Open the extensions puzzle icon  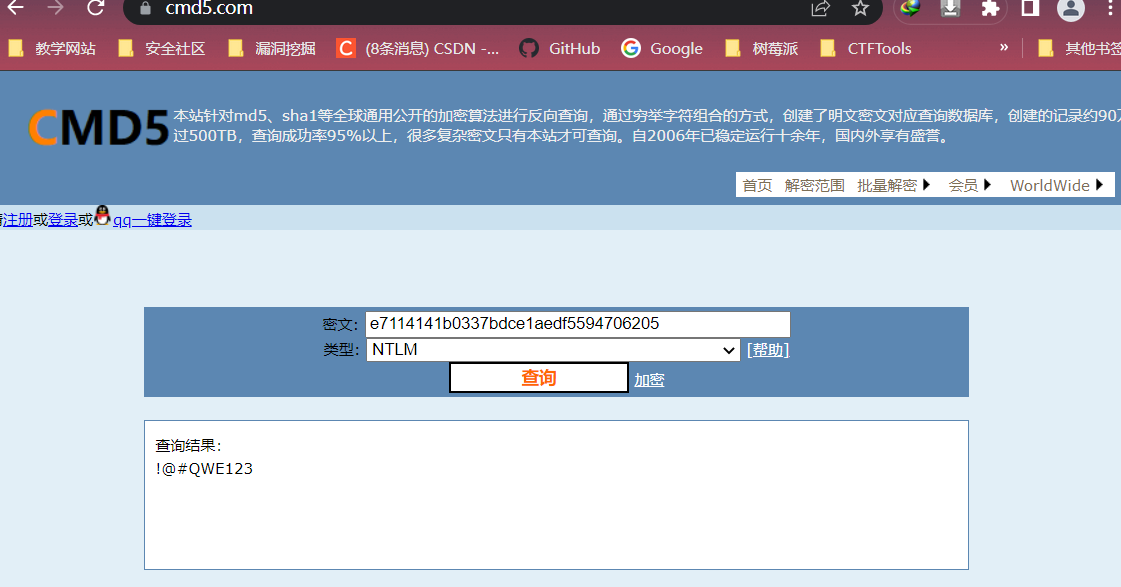[990, 9]
